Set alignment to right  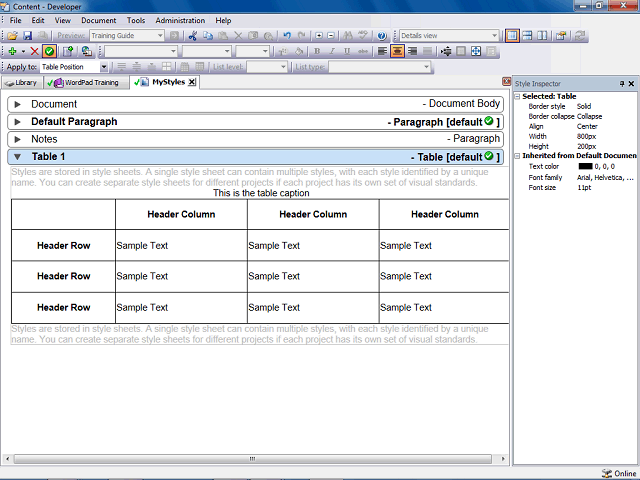click(x=412, y=51)
